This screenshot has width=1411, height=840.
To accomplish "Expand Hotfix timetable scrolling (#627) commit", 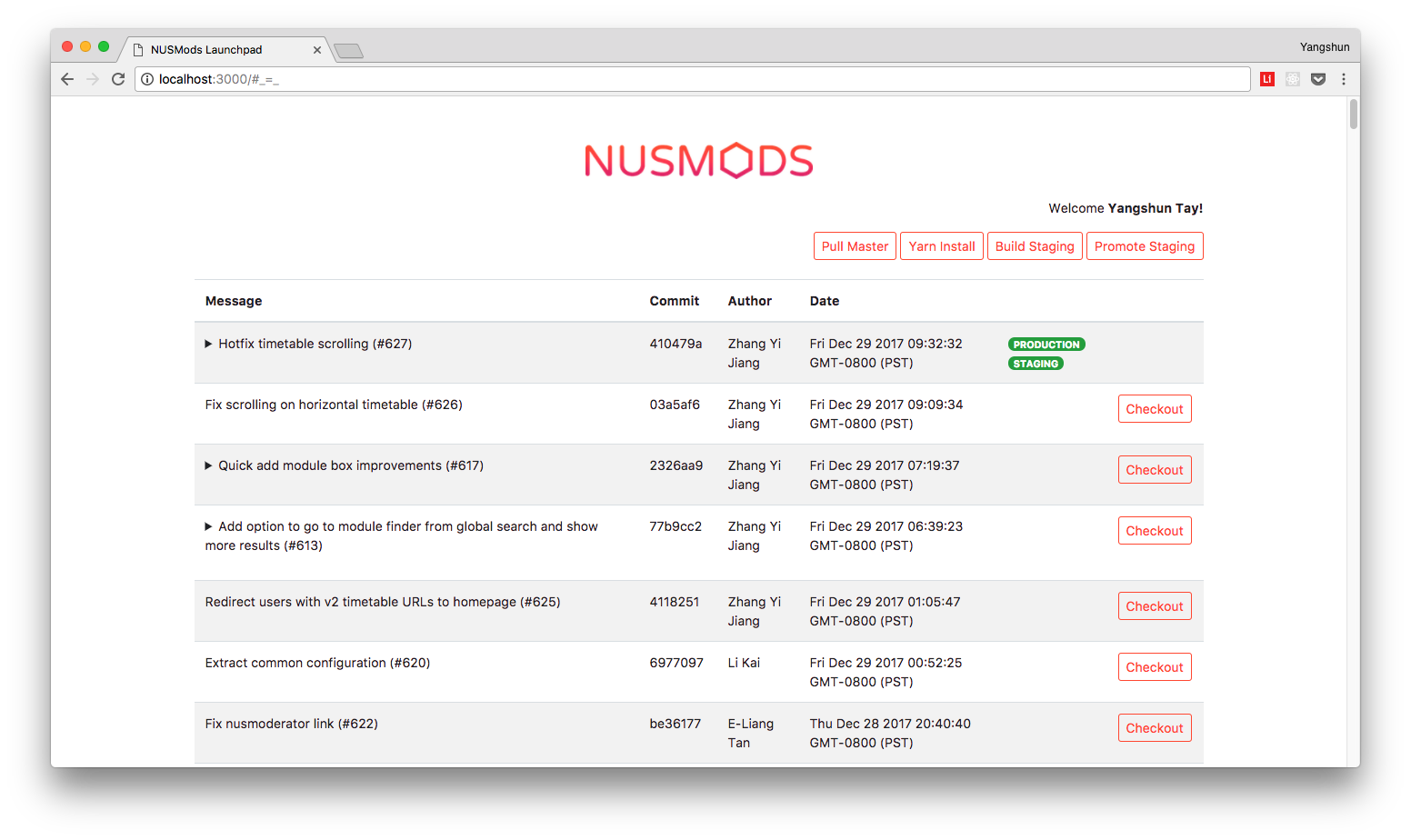I will pyautogui.click(x=208, y=344).
